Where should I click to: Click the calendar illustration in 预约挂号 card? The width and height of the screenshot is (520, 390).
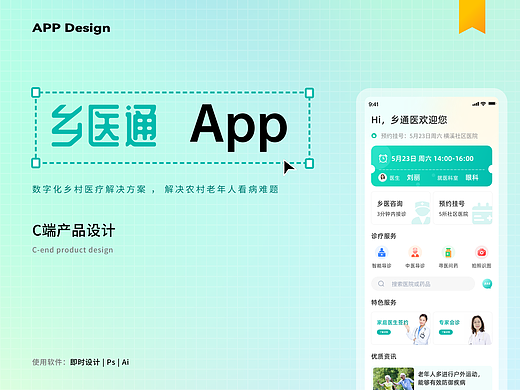[482, 213]
